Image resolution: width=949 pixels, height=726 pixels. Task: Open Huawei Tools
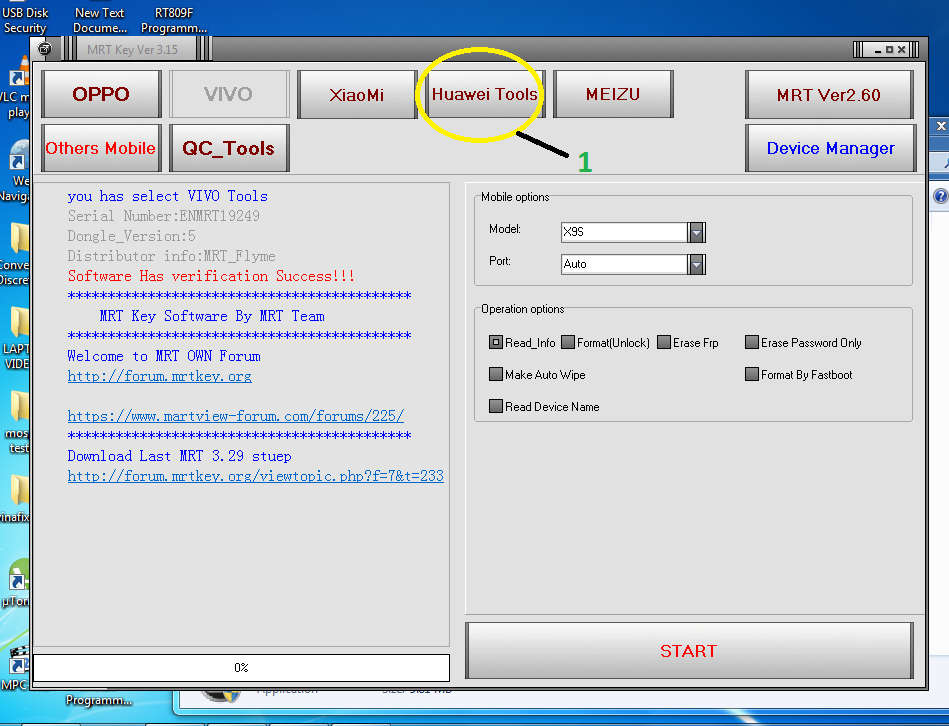click(x=484, y=94)
